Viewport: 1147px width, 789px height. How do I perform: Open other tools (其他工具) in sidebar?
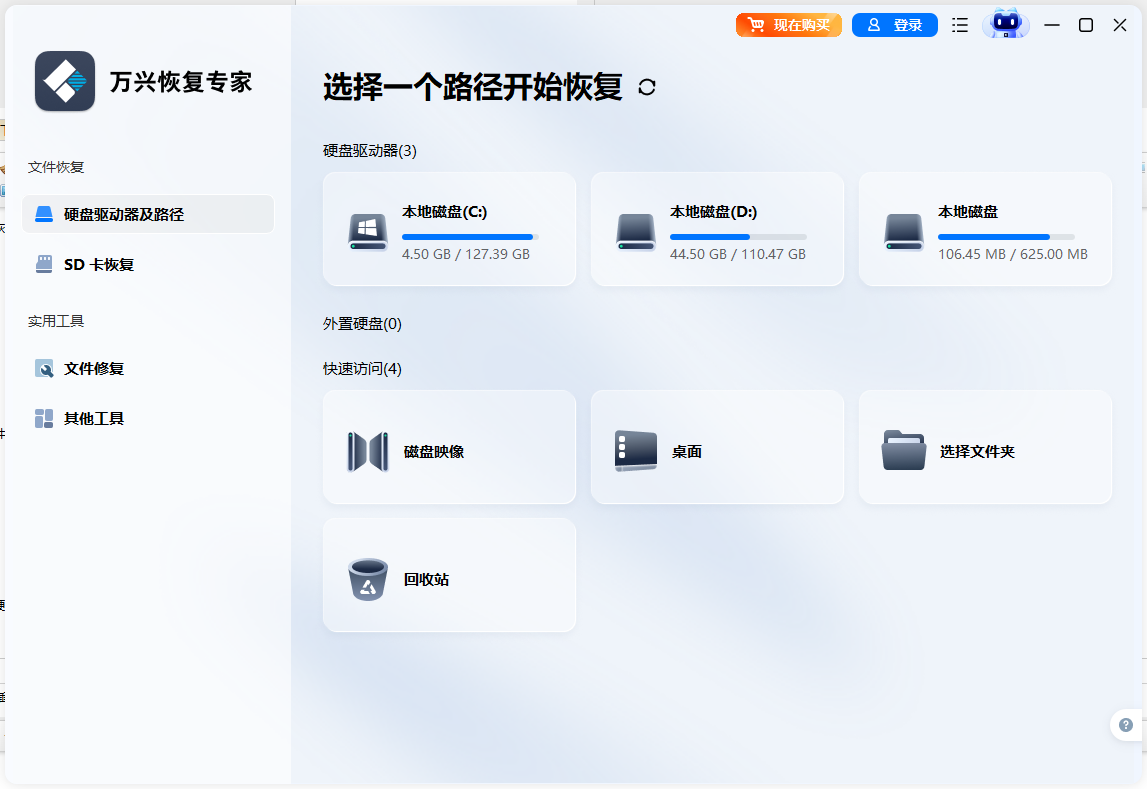(x=148, y=418)
